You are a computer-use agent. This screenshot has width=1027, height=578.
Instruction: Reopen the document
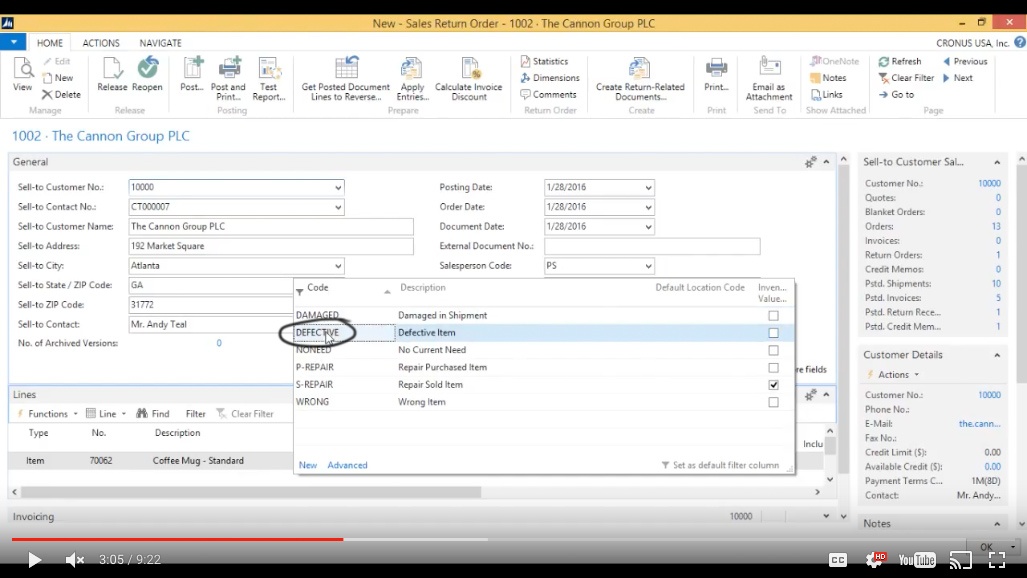(147, 75)
